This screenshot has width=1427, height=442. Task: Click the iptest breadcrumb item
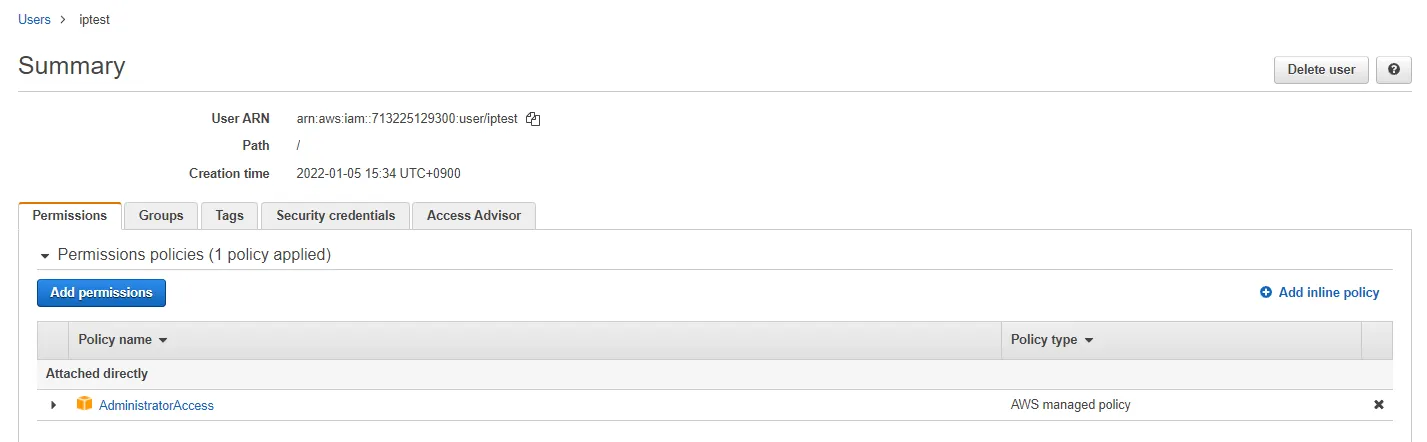pyautogui.click(x=95, y=20)
